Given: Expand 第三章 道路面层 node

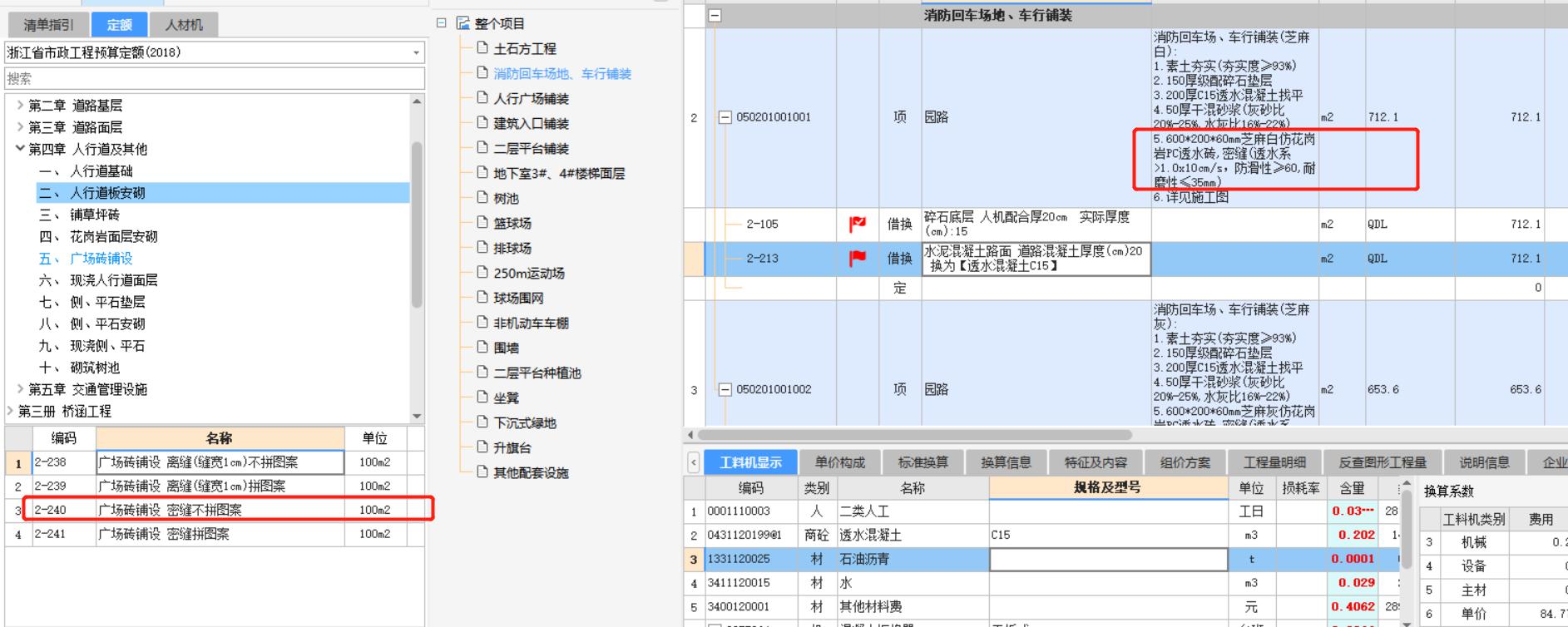Looking at the screenshot, I should click(x=20, y=127).
